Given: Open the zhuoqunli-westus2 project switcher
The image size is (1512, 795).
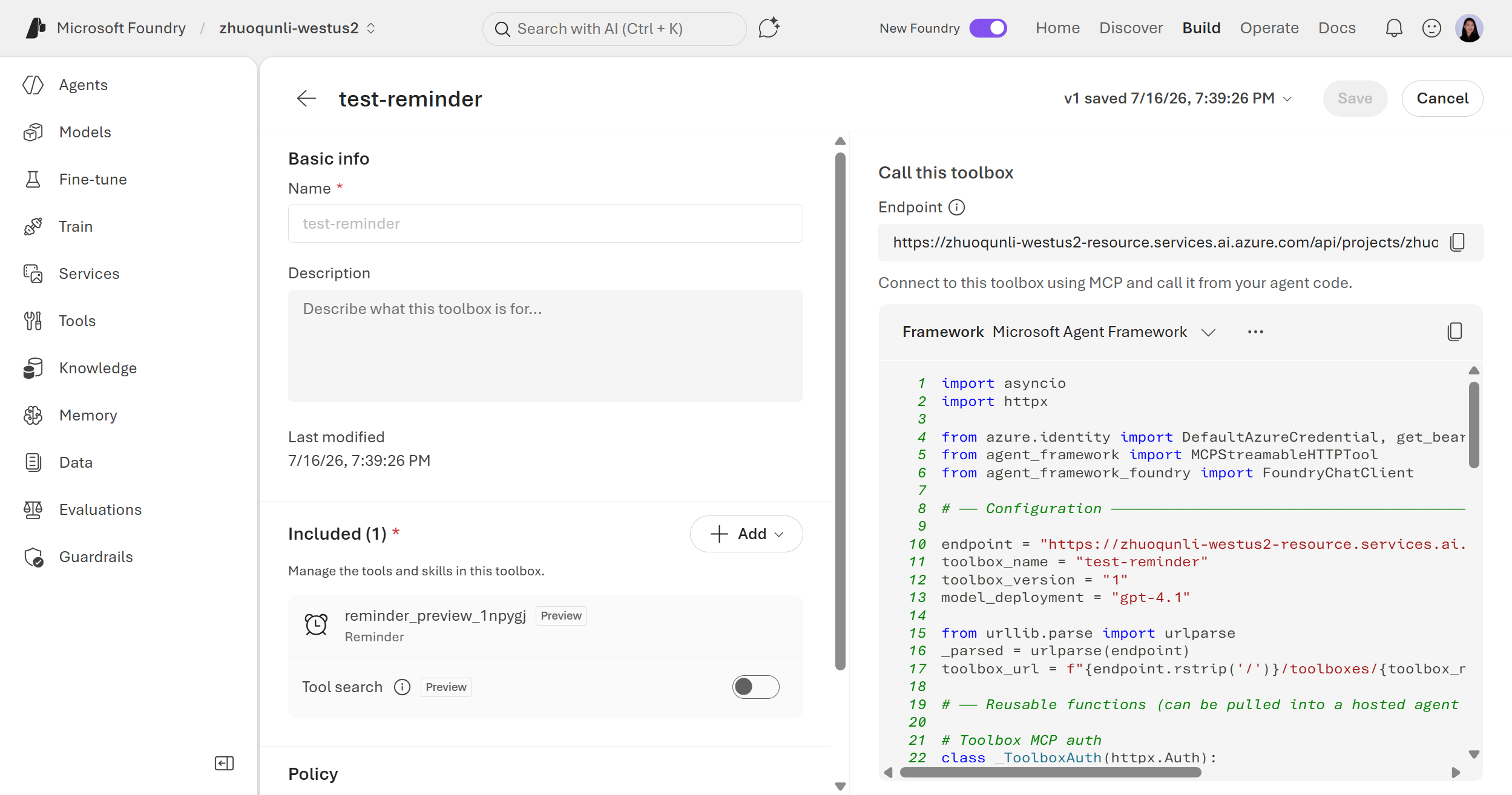Looking at the screenshot, I should tap(297, 28).
